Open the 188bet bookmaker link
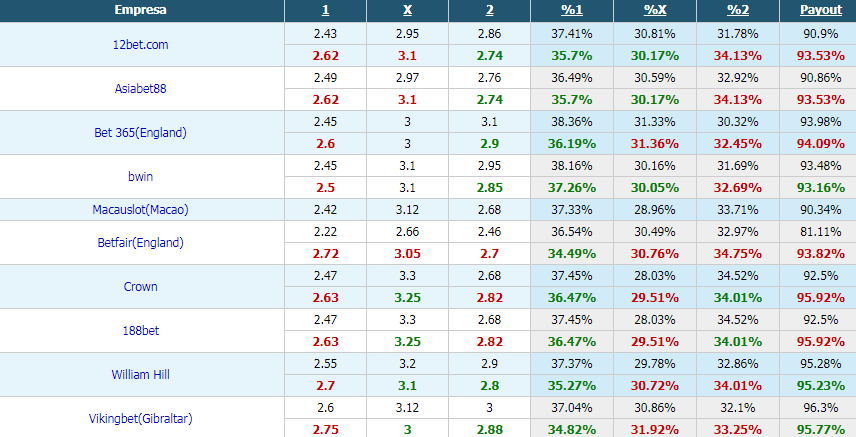Screen dimensions: 856x437 coord(140,330)
